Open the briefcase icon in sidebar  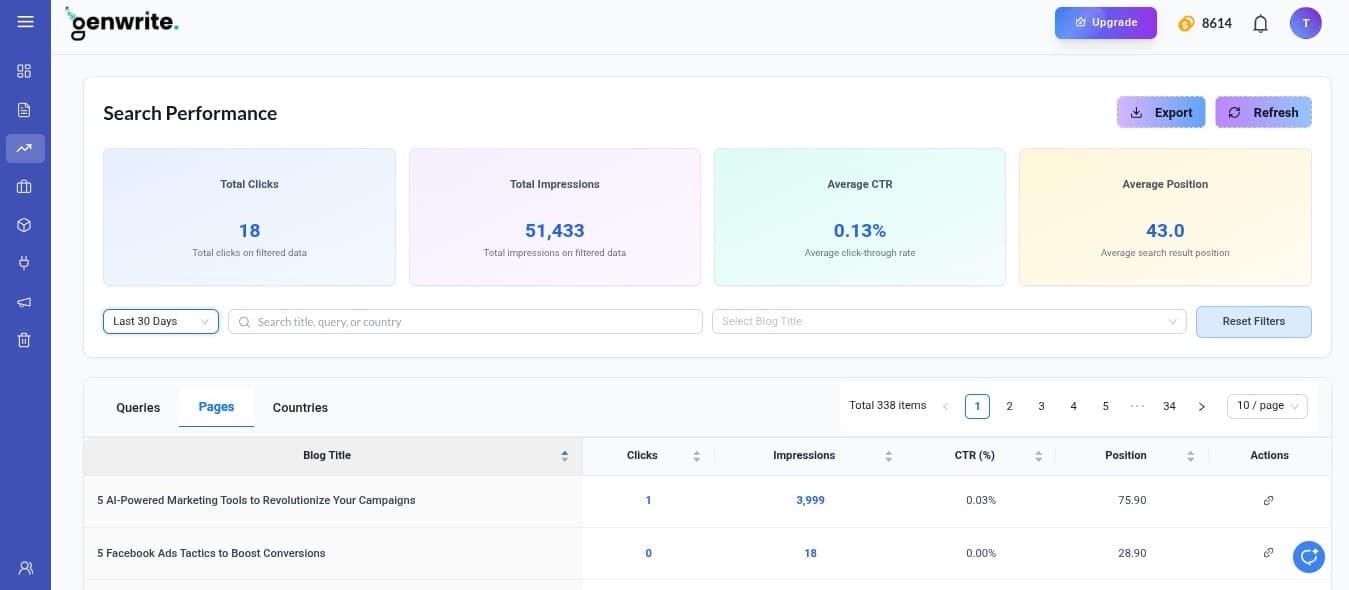pyautogui.click(x=25, y=187)
